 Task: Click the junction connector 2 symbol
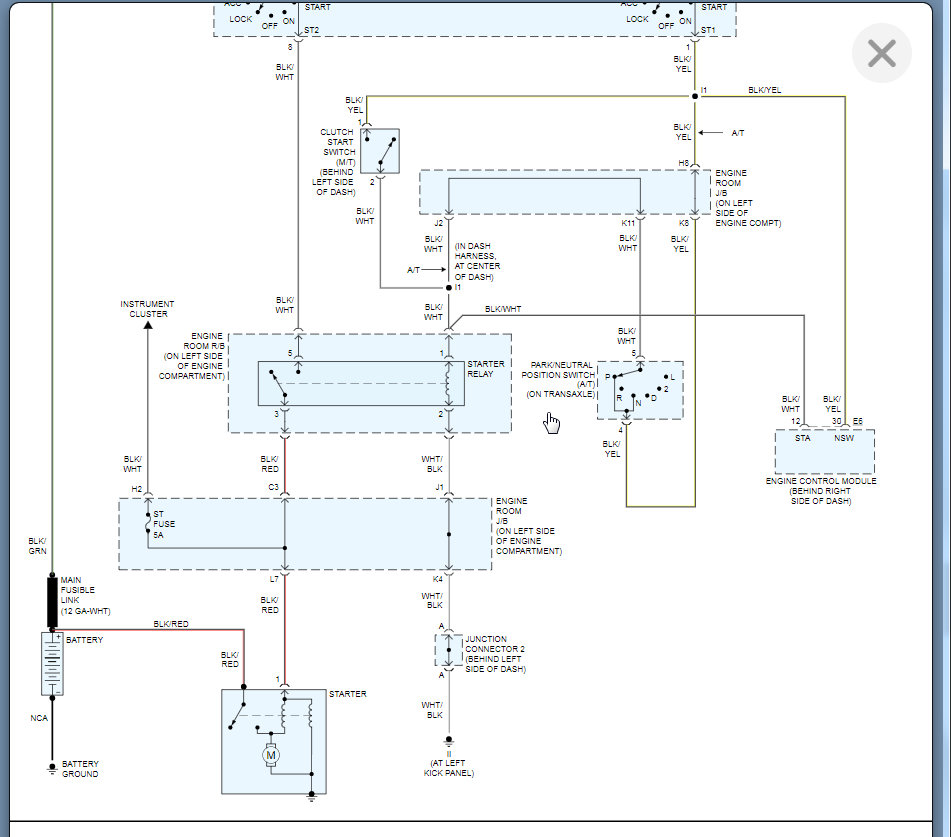pyautogui.click(x=448, y=650)
